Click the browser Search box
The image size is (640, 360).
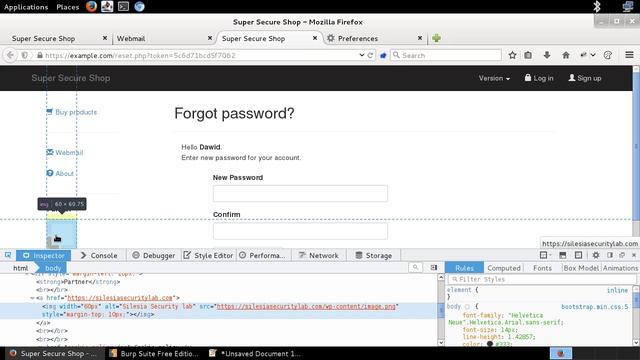446,55
